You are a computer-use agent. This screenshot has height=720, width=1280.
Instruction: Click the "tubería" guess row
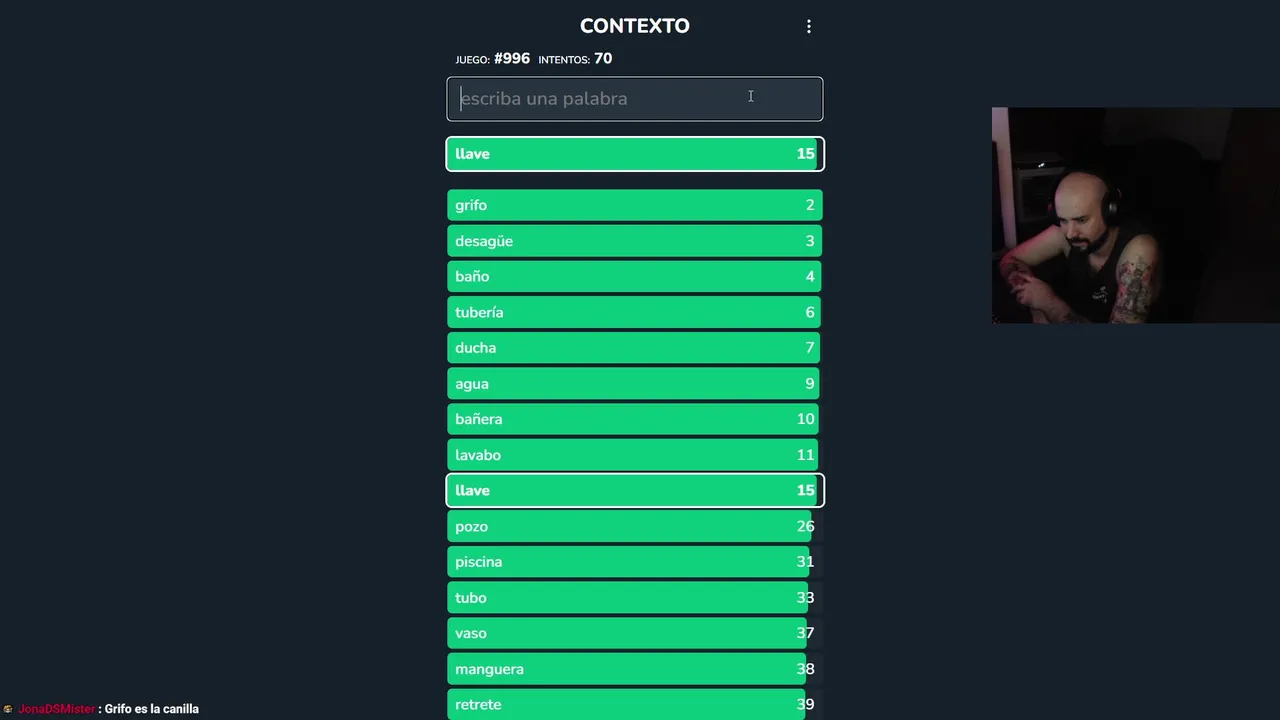tap(634, 312)
